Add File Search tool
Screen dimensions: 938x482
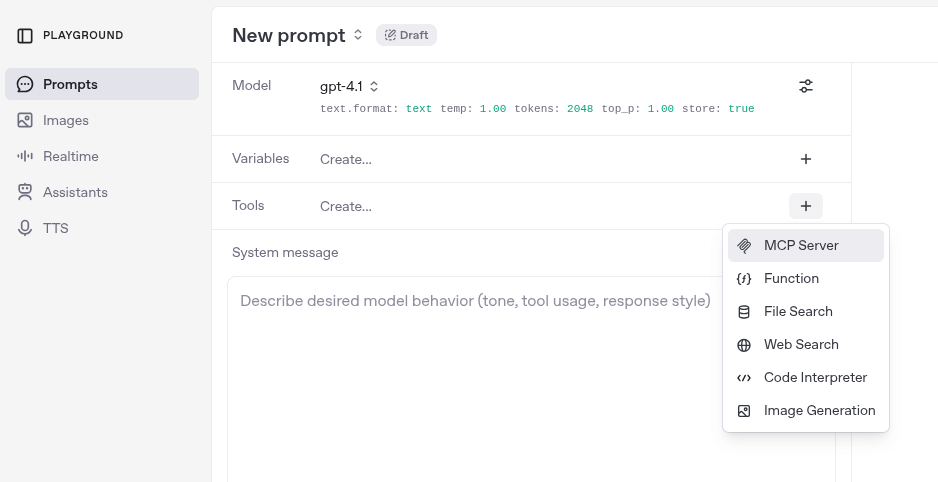pyautogui.click(x=797, y=312)
